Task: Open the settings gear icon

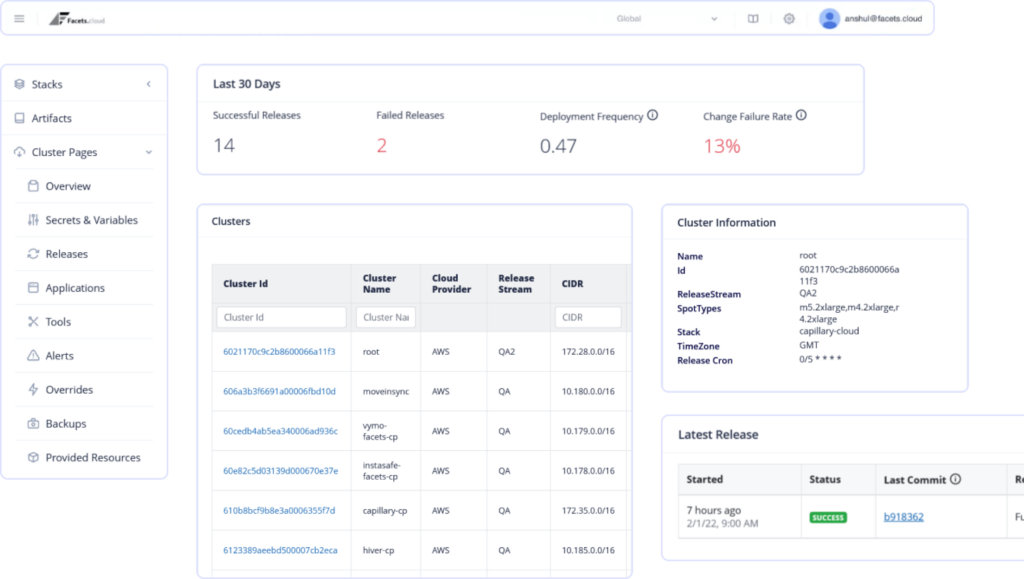Action: pyautogui.click(x=788, y=18)
